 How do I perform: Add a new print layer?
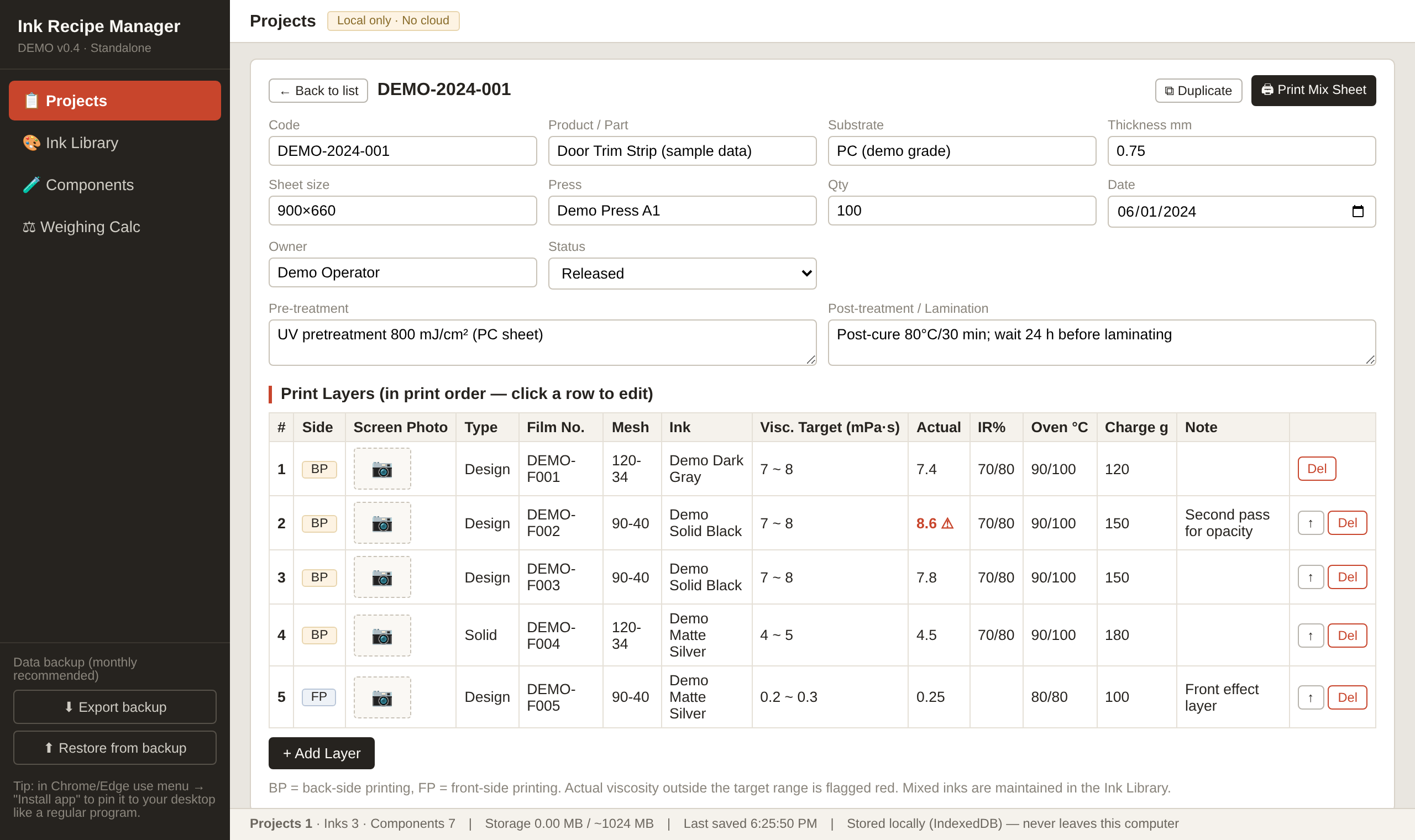coord(322,753)
